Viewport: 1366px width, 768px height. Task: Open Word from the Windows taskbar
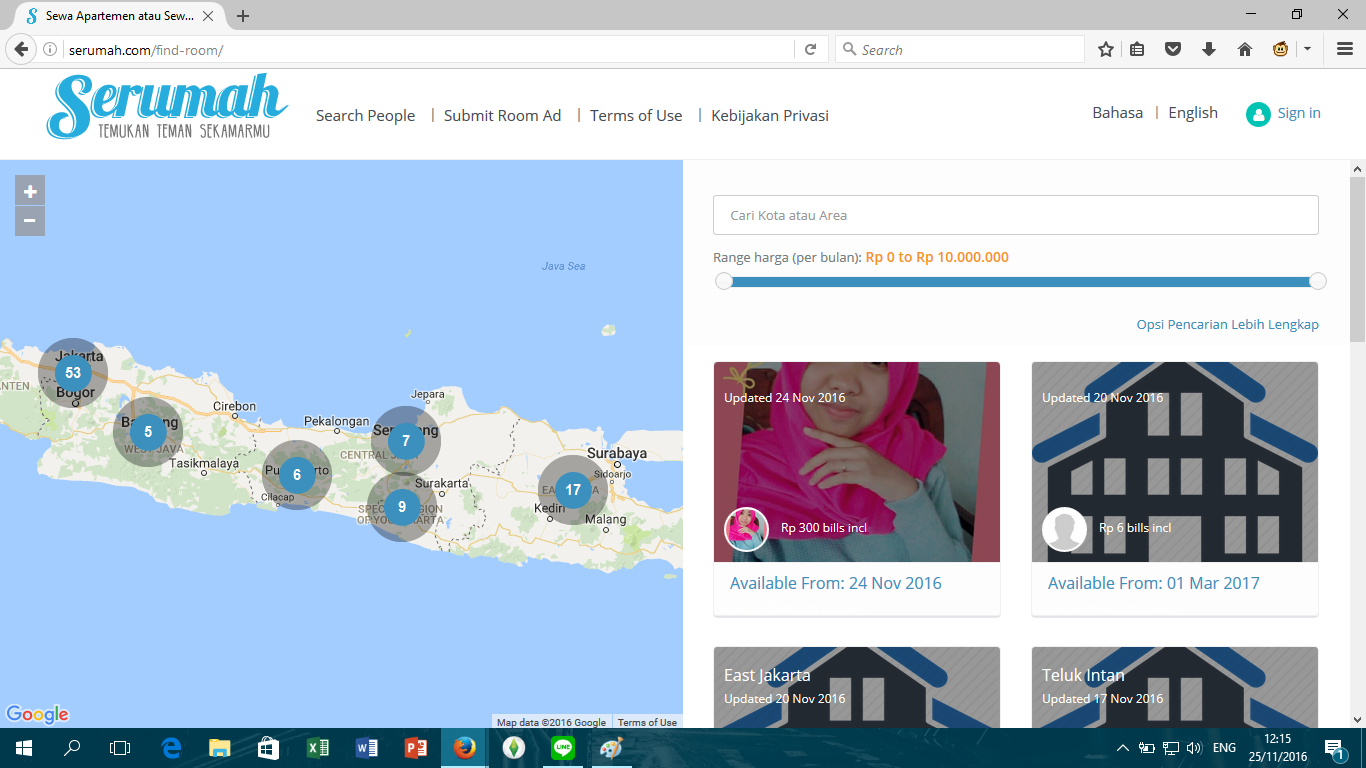367,748
